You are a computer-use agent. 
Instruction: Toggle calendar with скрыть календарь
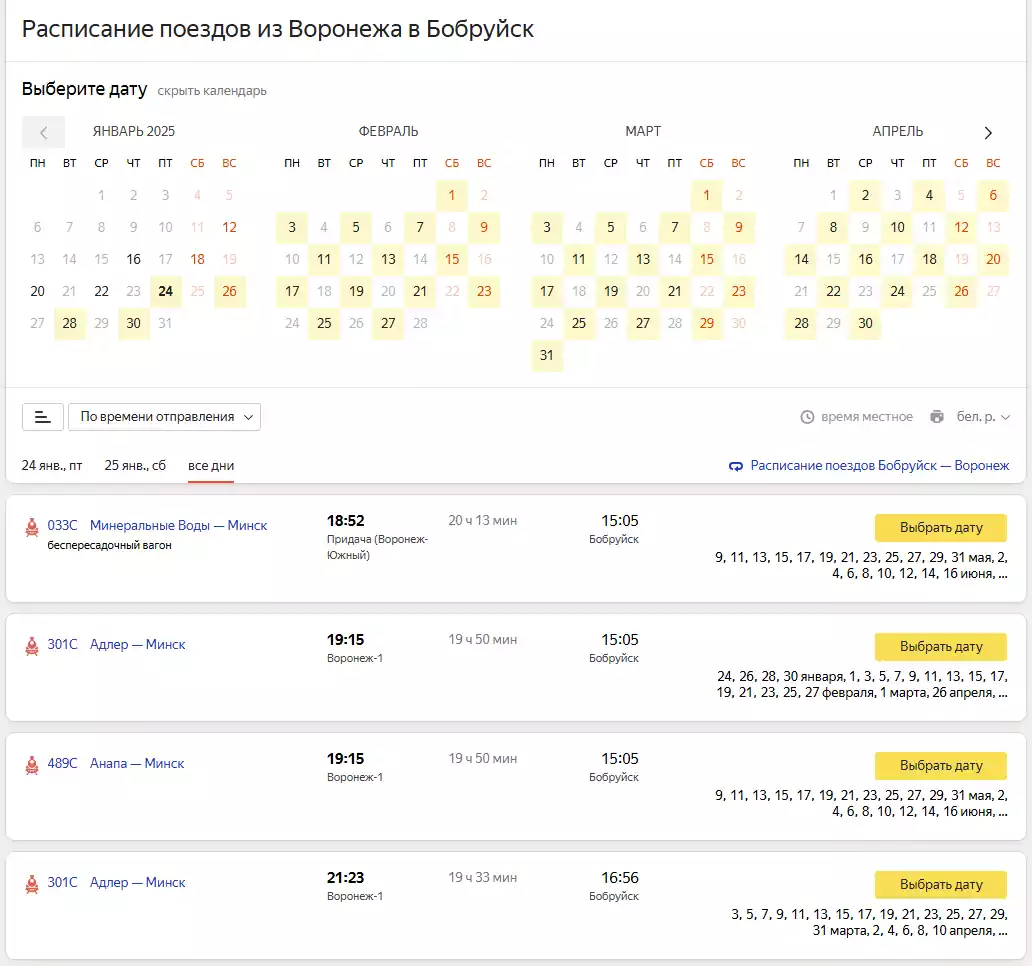(212, 91)
